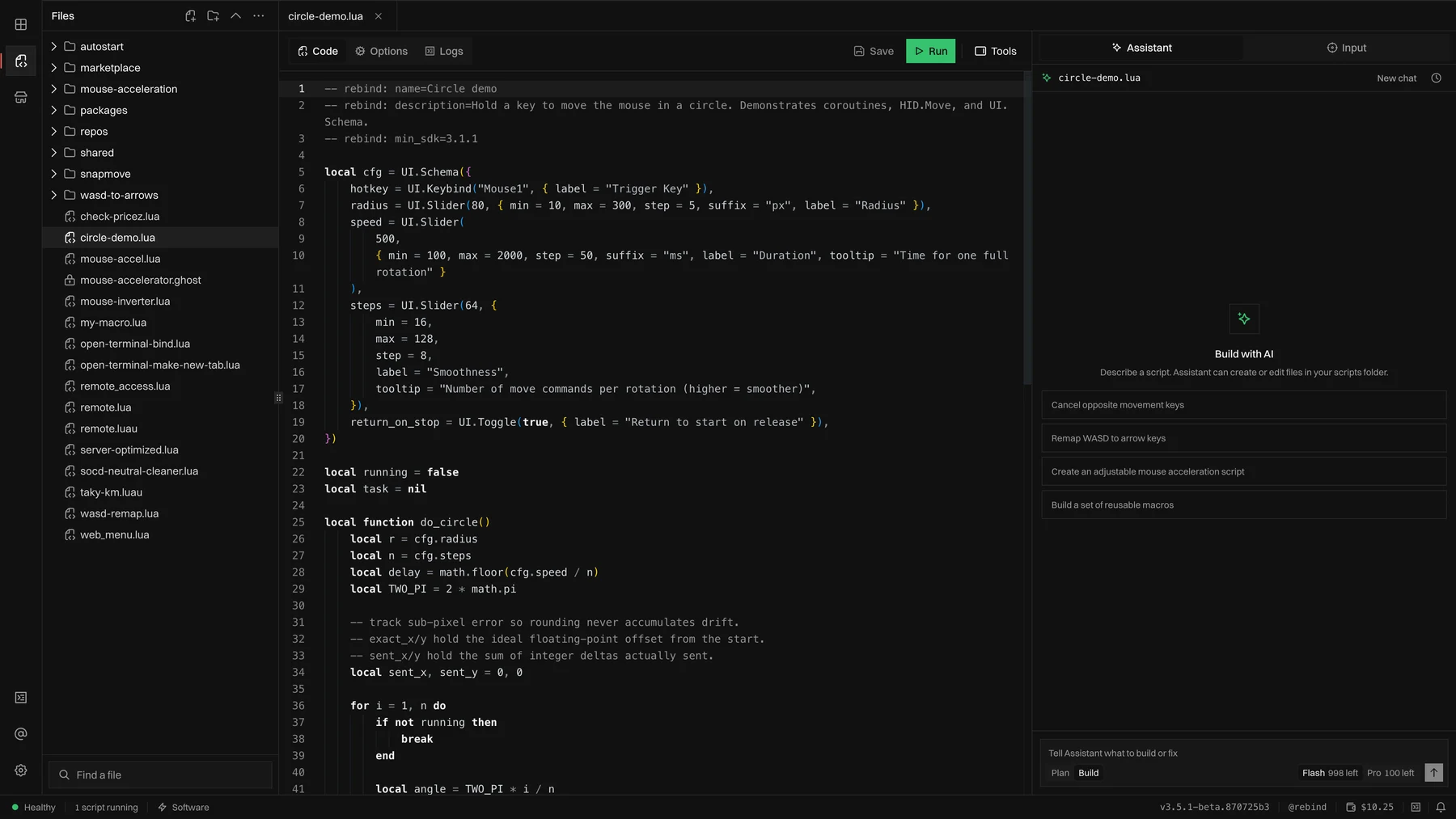Send the assistant prompt with arrow button
Screen dimensions: 1456x819
[1433, 773]
